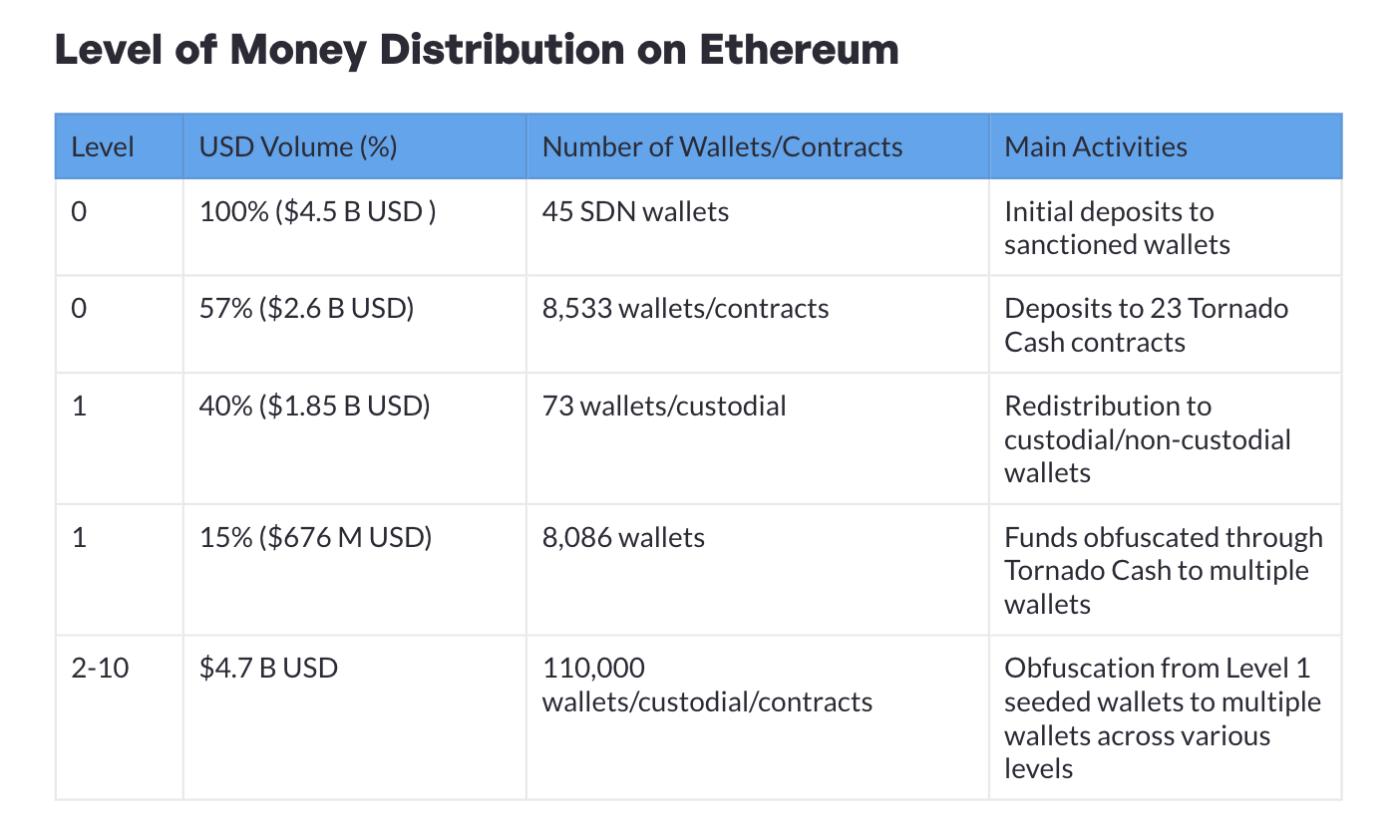Image resolution: width=1400 pixels, height=827 pixels.
Task: Click the "$4.7 B USD" cell
Action: pos(268,667)
